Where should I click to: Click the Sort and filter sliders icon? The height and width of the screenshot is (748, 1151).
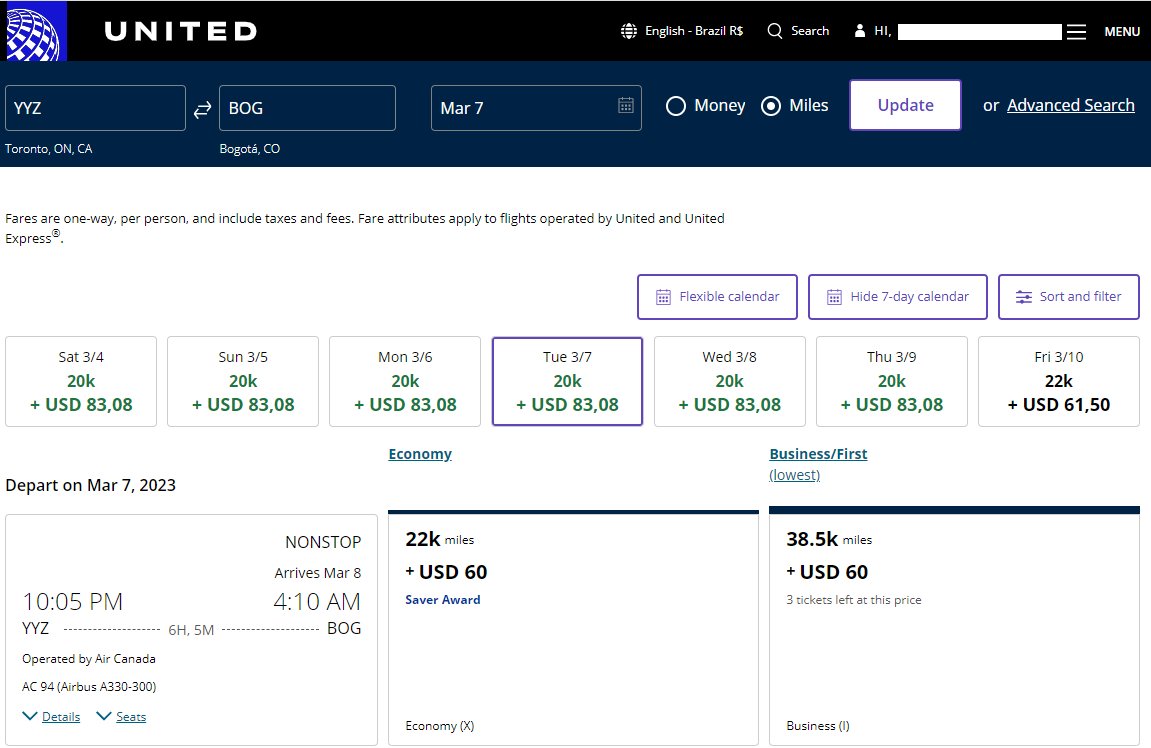tap(1023, 297)
